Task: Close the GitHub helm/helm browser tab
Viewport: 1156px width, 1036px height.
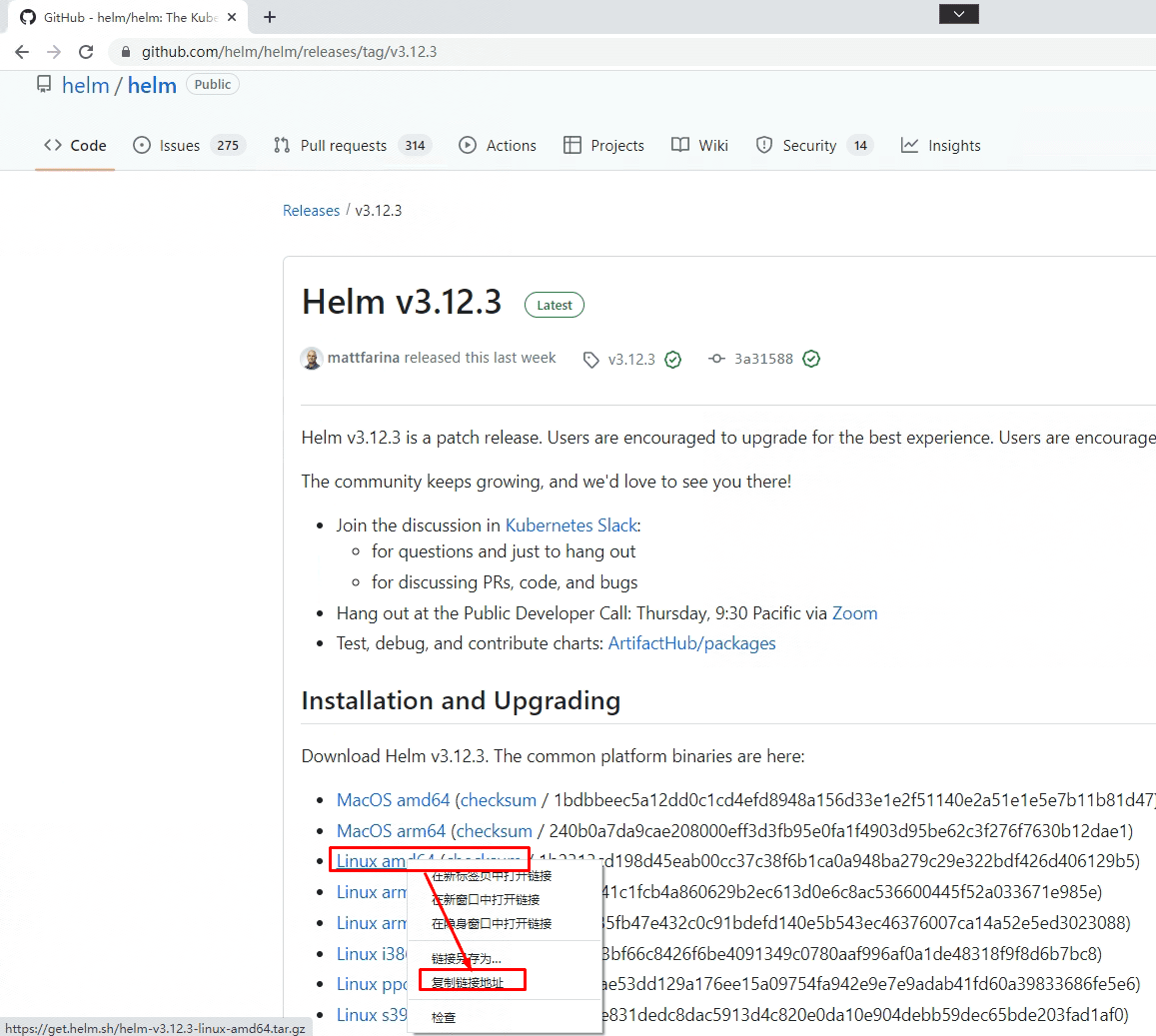Action: click(232, 17)
